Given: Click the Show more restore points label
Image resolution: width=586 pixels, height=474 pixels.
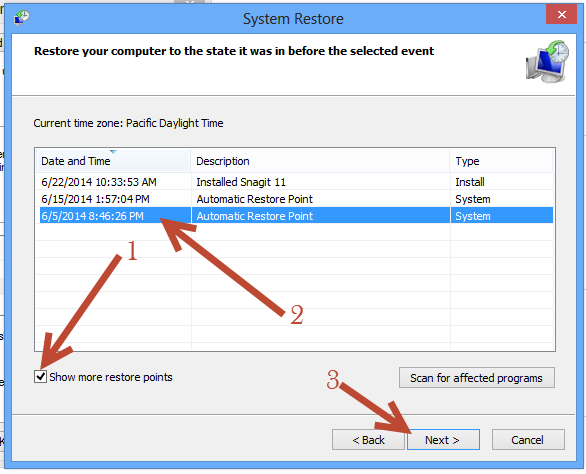Looking at the screenshot, I should [111, 377].
